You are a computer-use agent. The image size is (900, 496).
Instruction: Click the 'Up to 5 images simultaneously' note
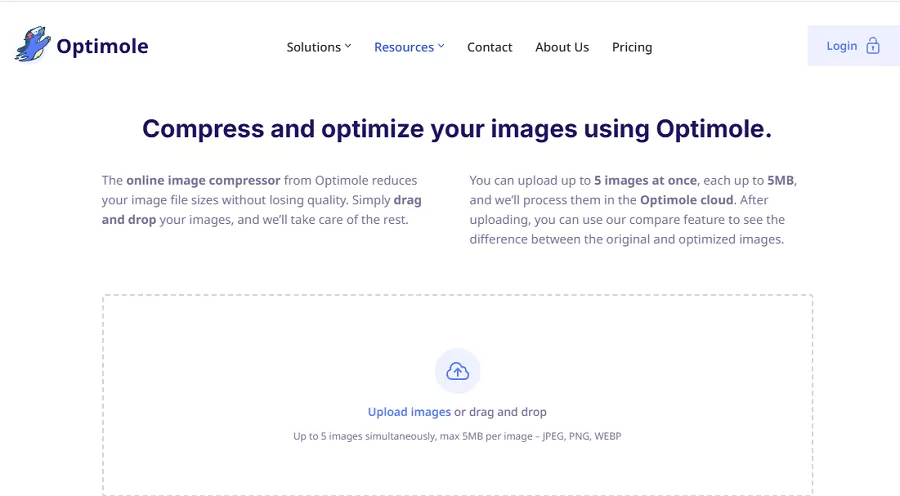[457, 436]
